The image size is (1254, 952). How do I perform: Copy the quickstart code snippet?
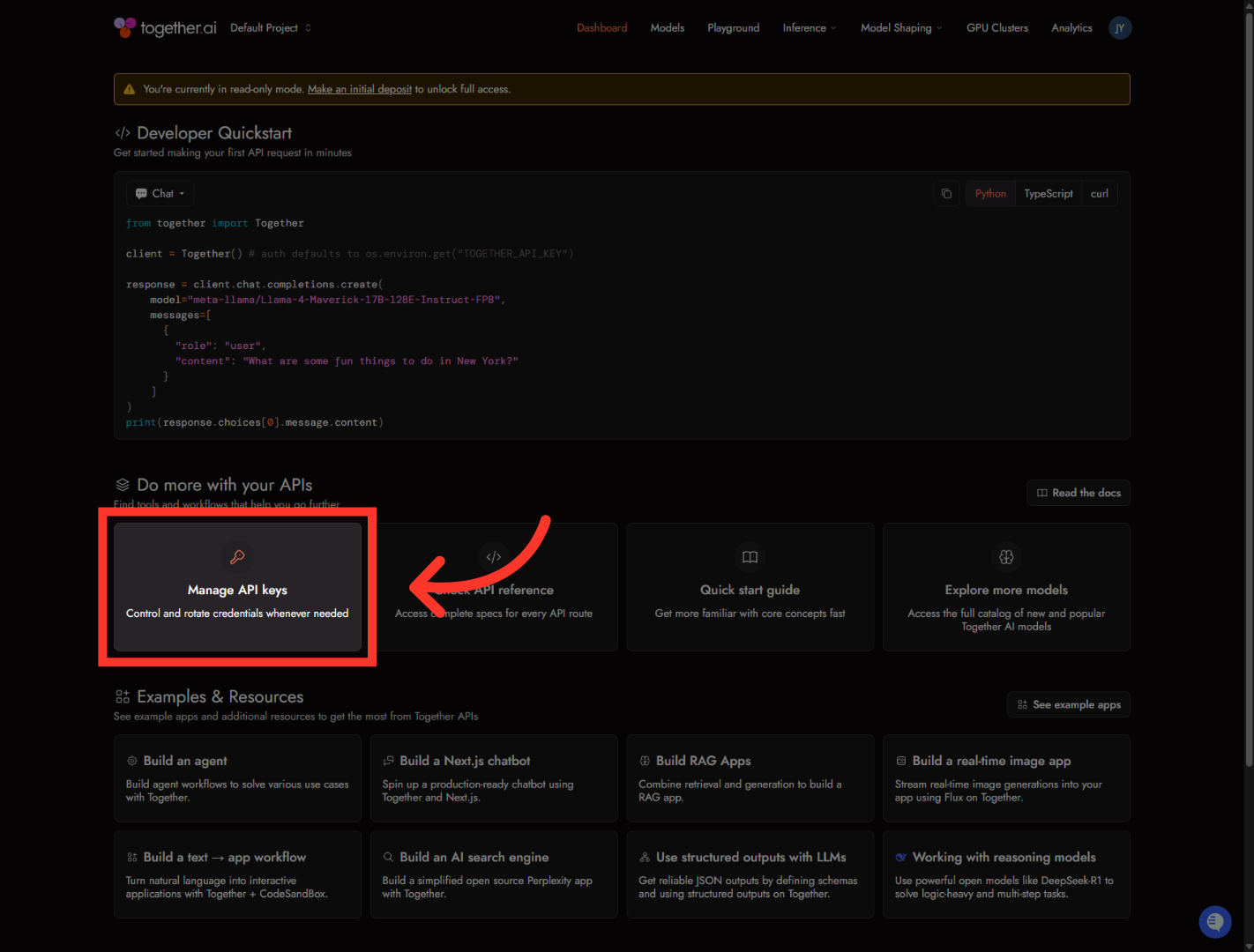(946, 194)
